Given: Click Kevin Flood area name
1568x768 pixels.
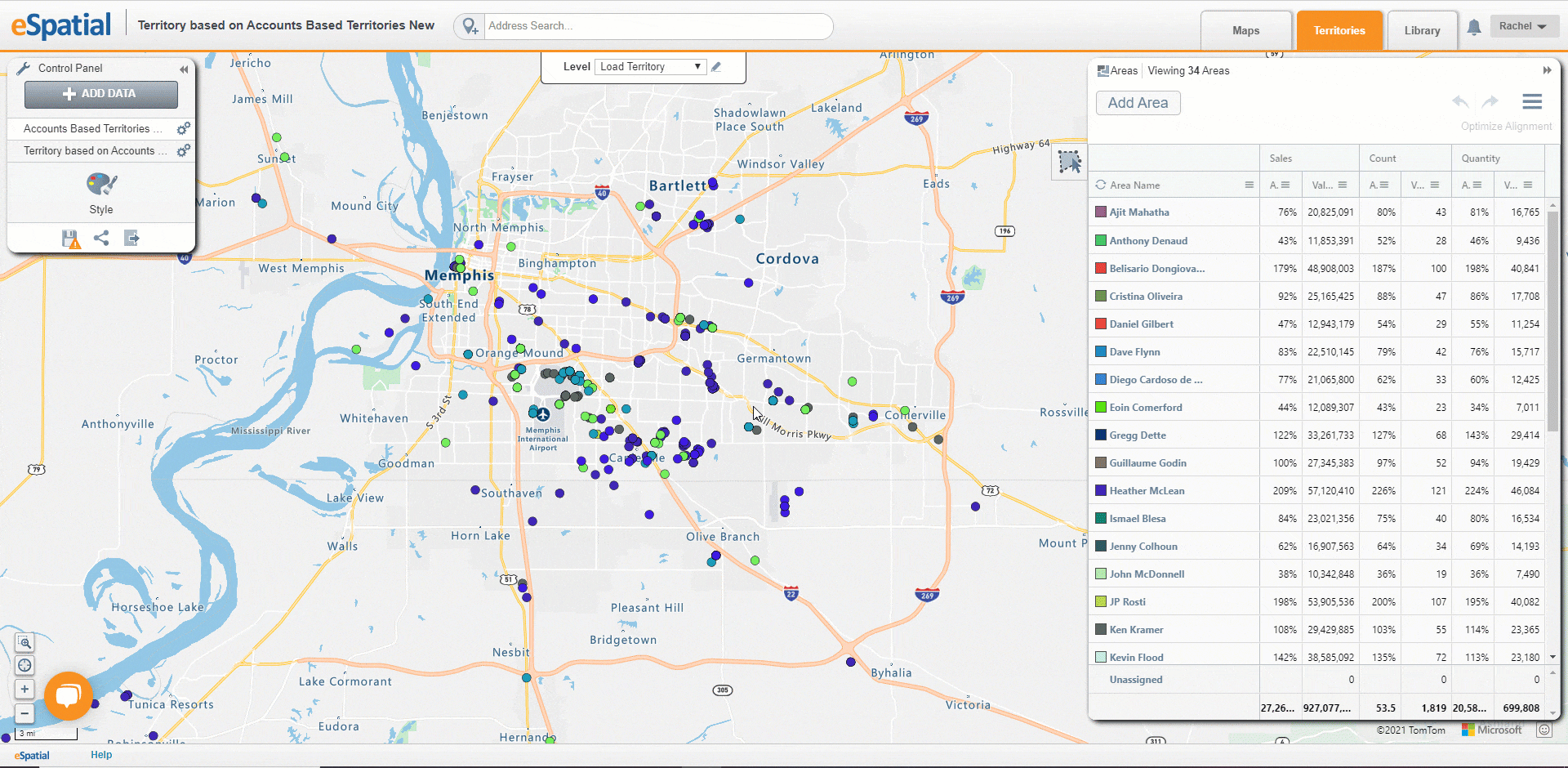Looking at the screenshot, I should pos(1136,658).
